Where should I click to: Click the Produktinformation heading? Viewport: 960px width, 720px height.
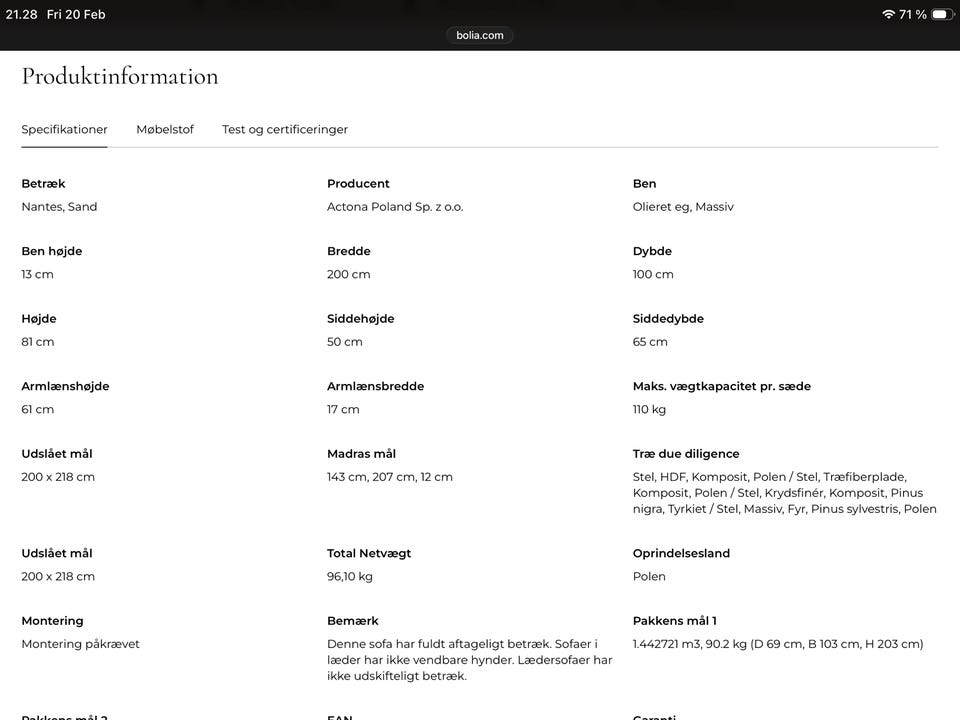pos(120,76)
